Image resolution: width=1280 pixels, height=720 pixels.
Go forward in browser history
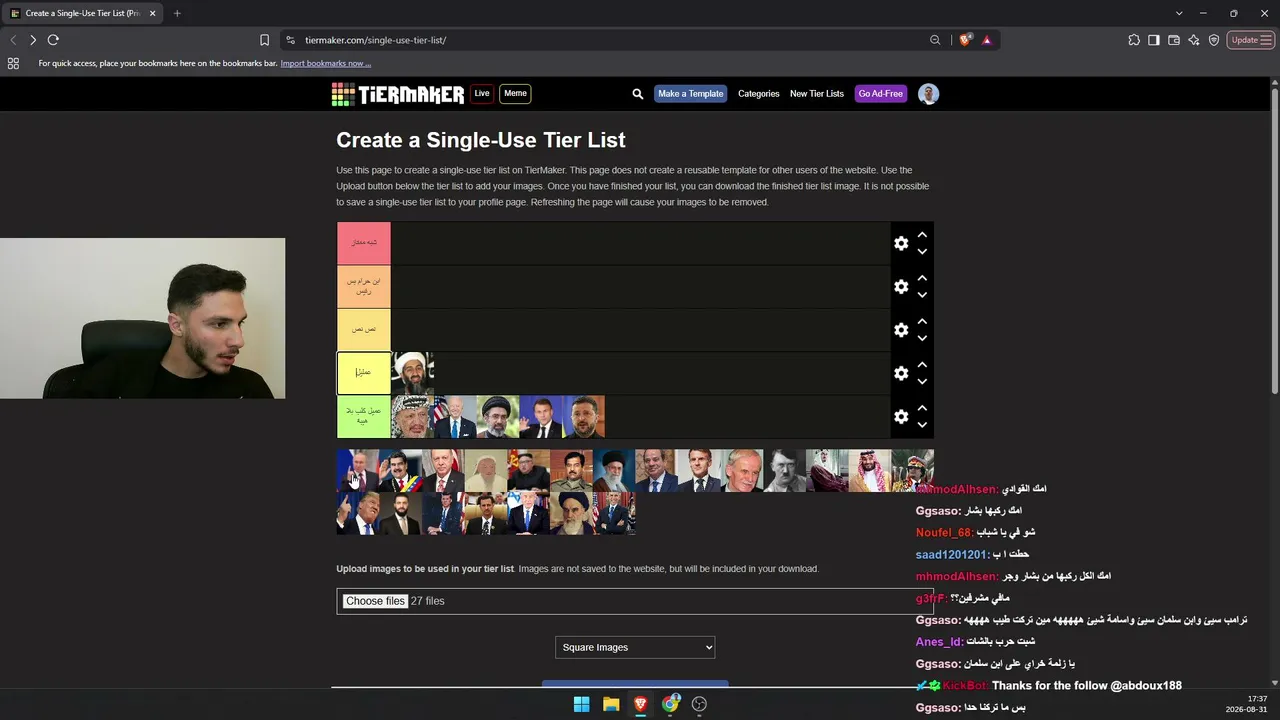(33, 40)
